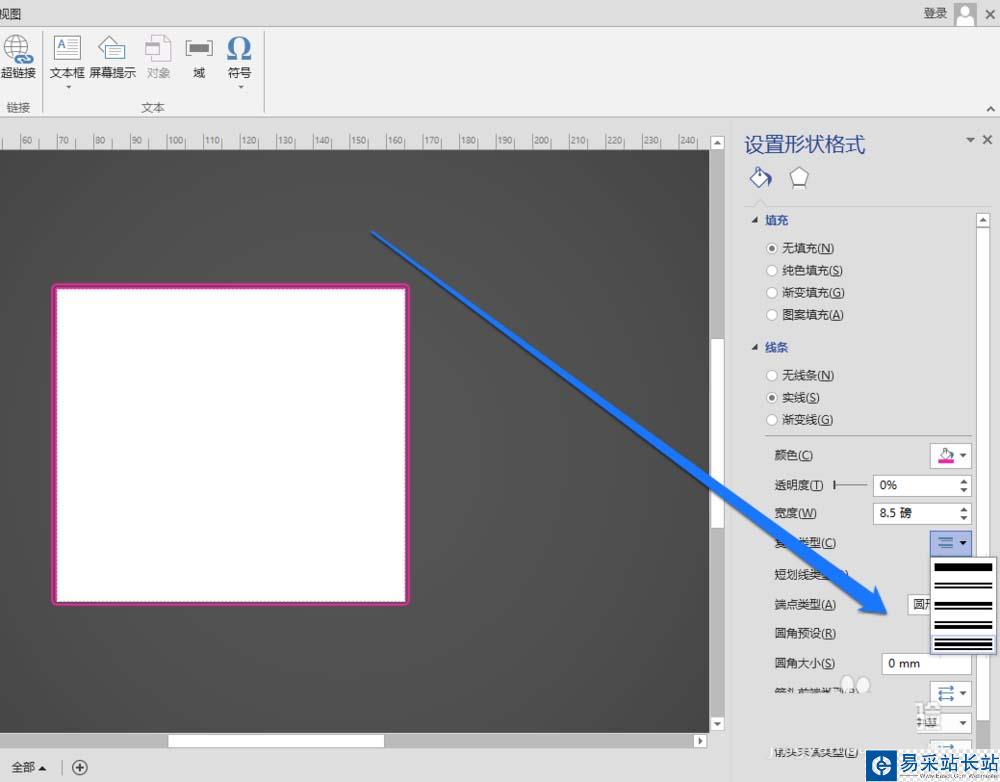Click the 登录 sign-in link

(935, 13)
